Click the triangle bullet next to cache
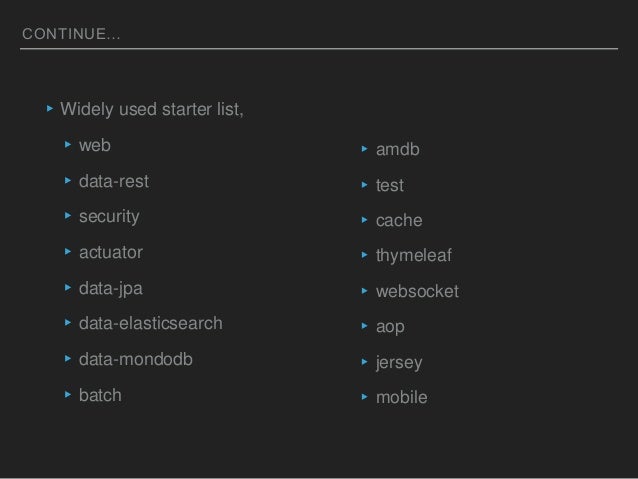 365,220
